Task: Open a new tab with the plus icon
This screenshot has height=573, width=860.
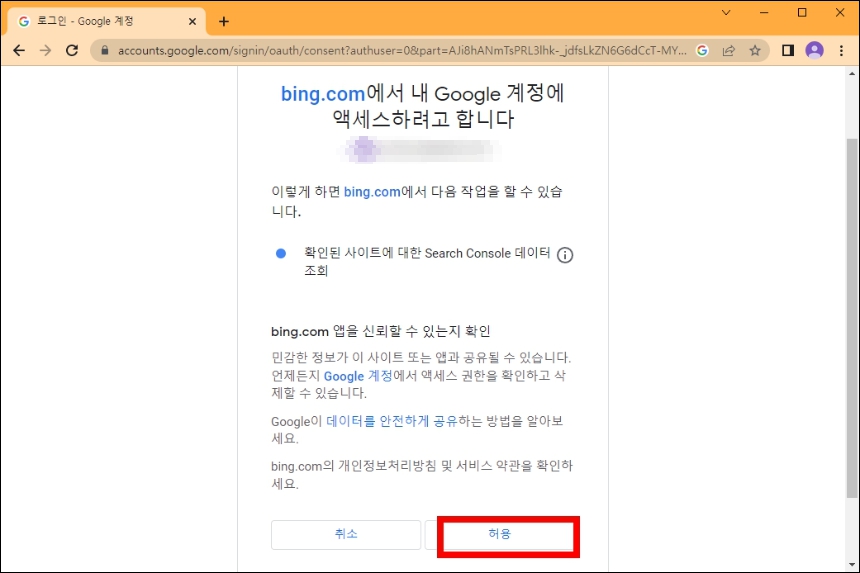Action: [x=224, y=21]
